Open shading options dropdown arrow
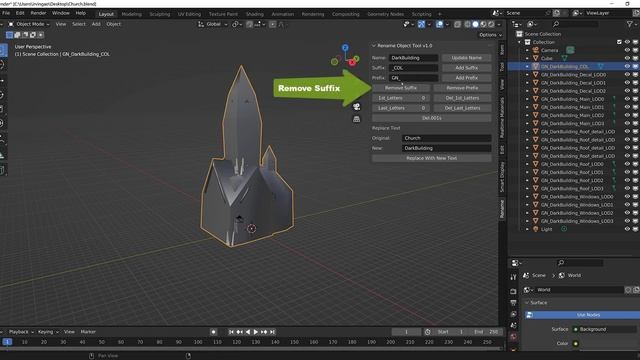Screen dimensions: 640x360 point(499,24)
